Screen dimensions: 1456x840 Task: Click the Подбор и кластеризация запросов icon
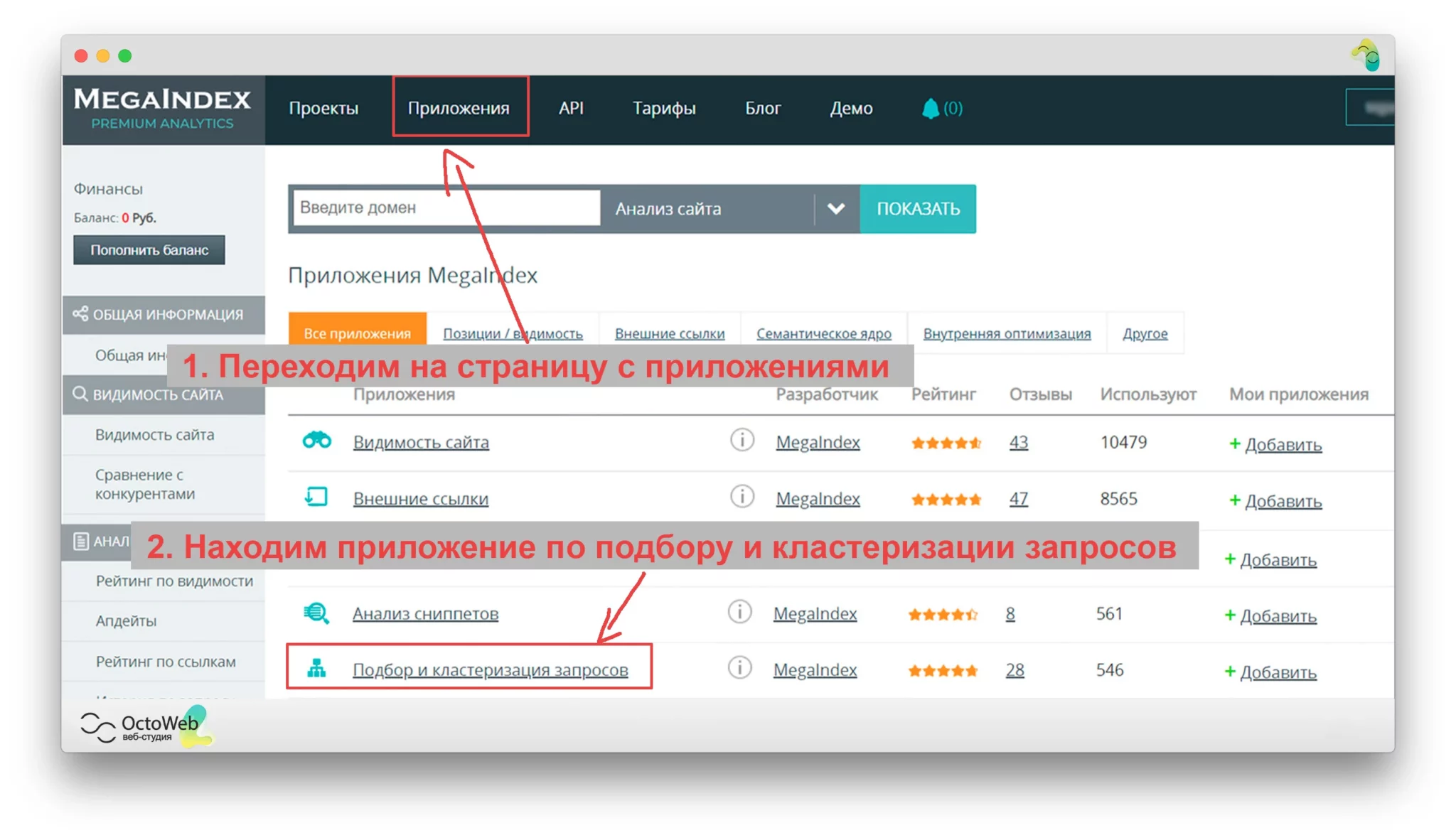316,669
